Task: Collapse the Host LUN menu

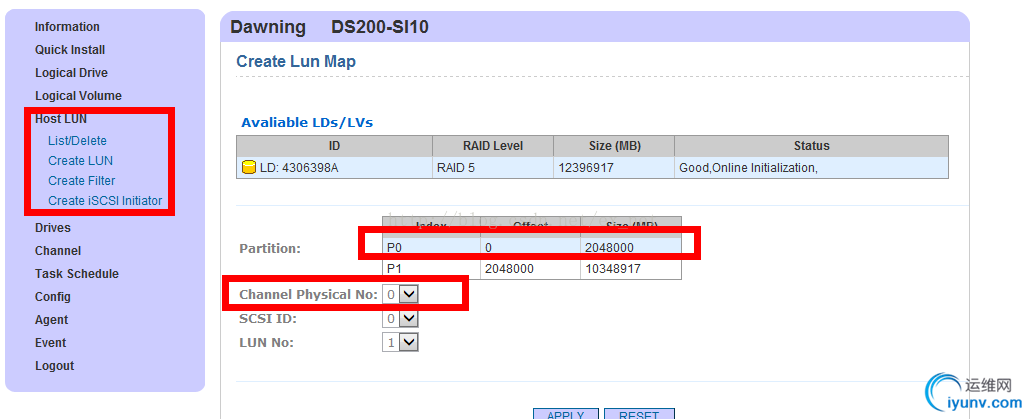Action: click(60, 119)
